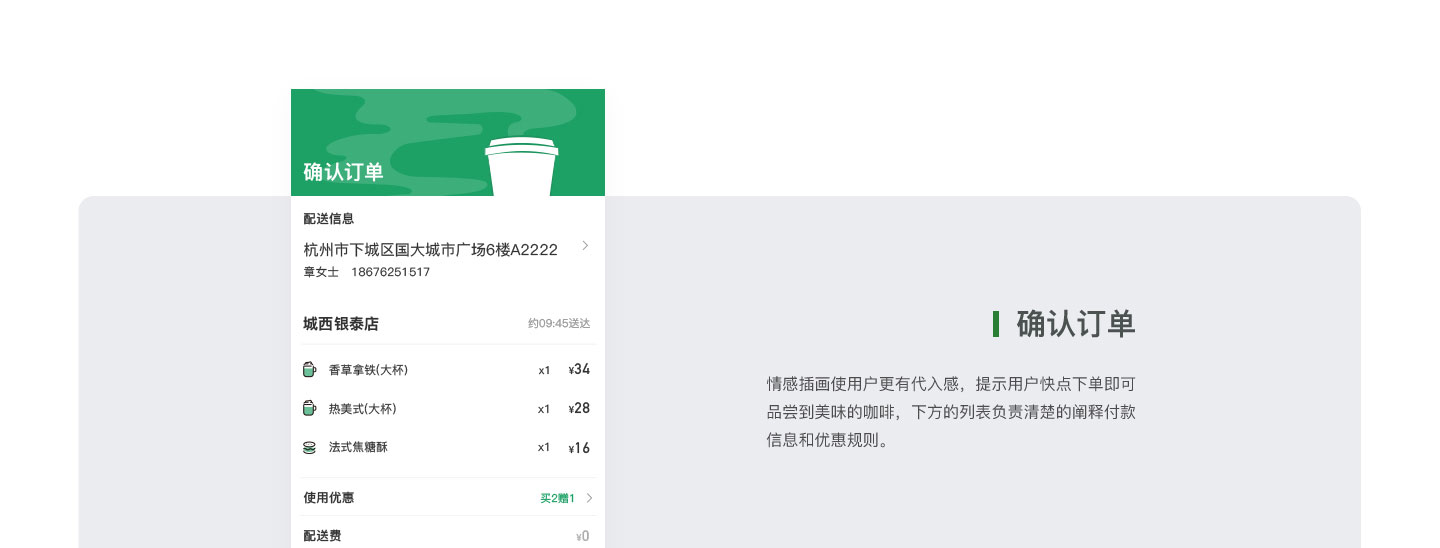Open address details with the chevron arrow
The width and height of the screenshot is (1440, 548).
[x=585, y=246]
